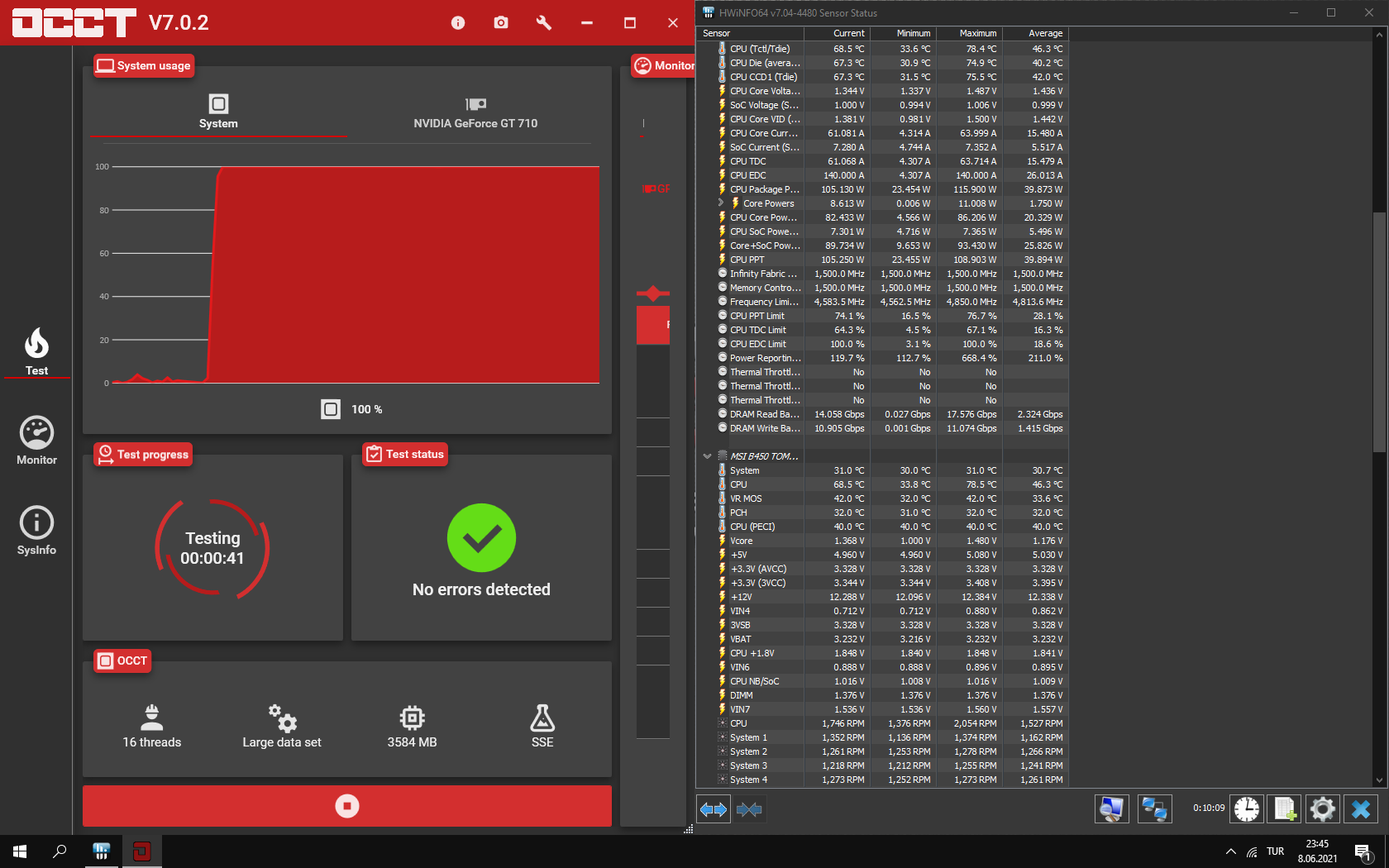Click the HWiNFO vertical scrollbar thumb

(1379, 331)
